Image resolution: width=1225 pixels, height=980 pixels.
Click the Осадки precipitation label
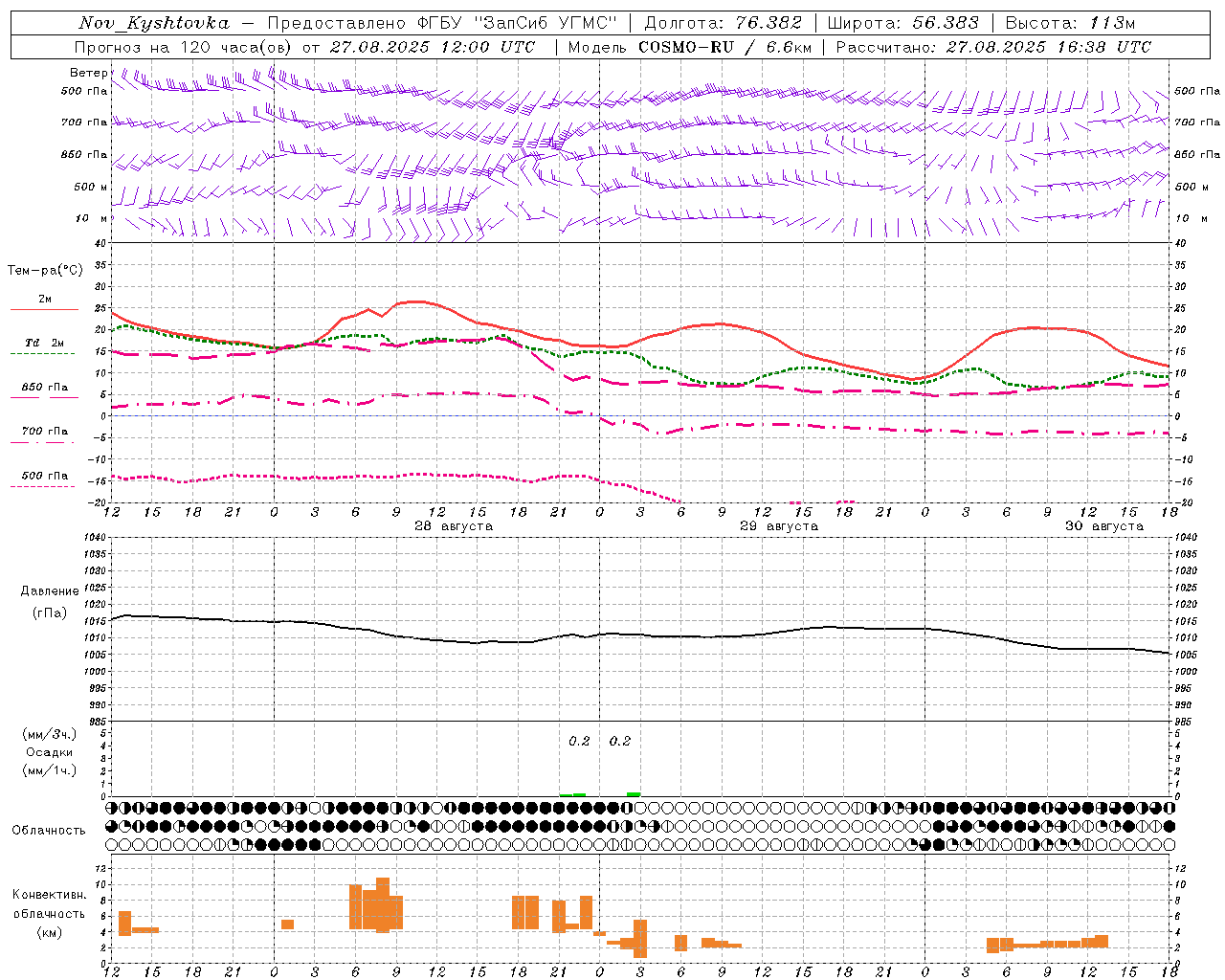tap(50, 752)
